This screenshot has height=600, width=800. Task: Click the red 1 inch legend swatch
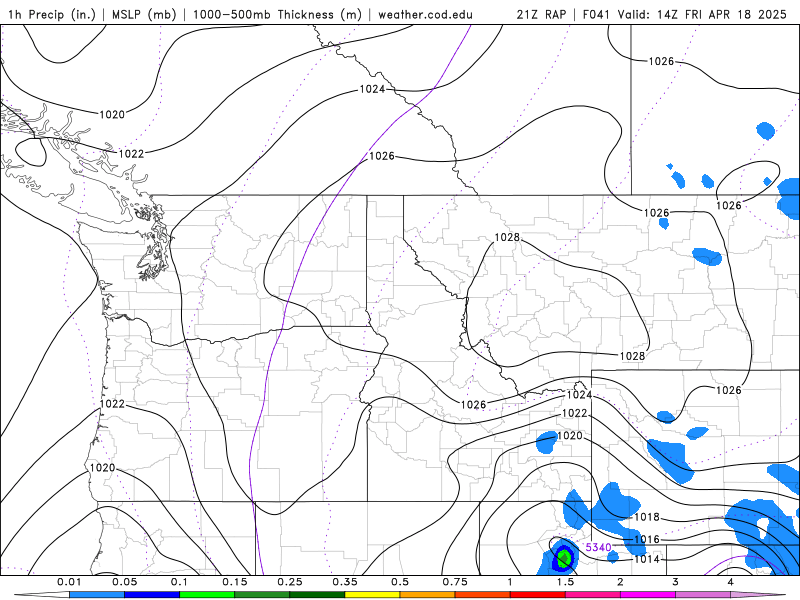538,595
